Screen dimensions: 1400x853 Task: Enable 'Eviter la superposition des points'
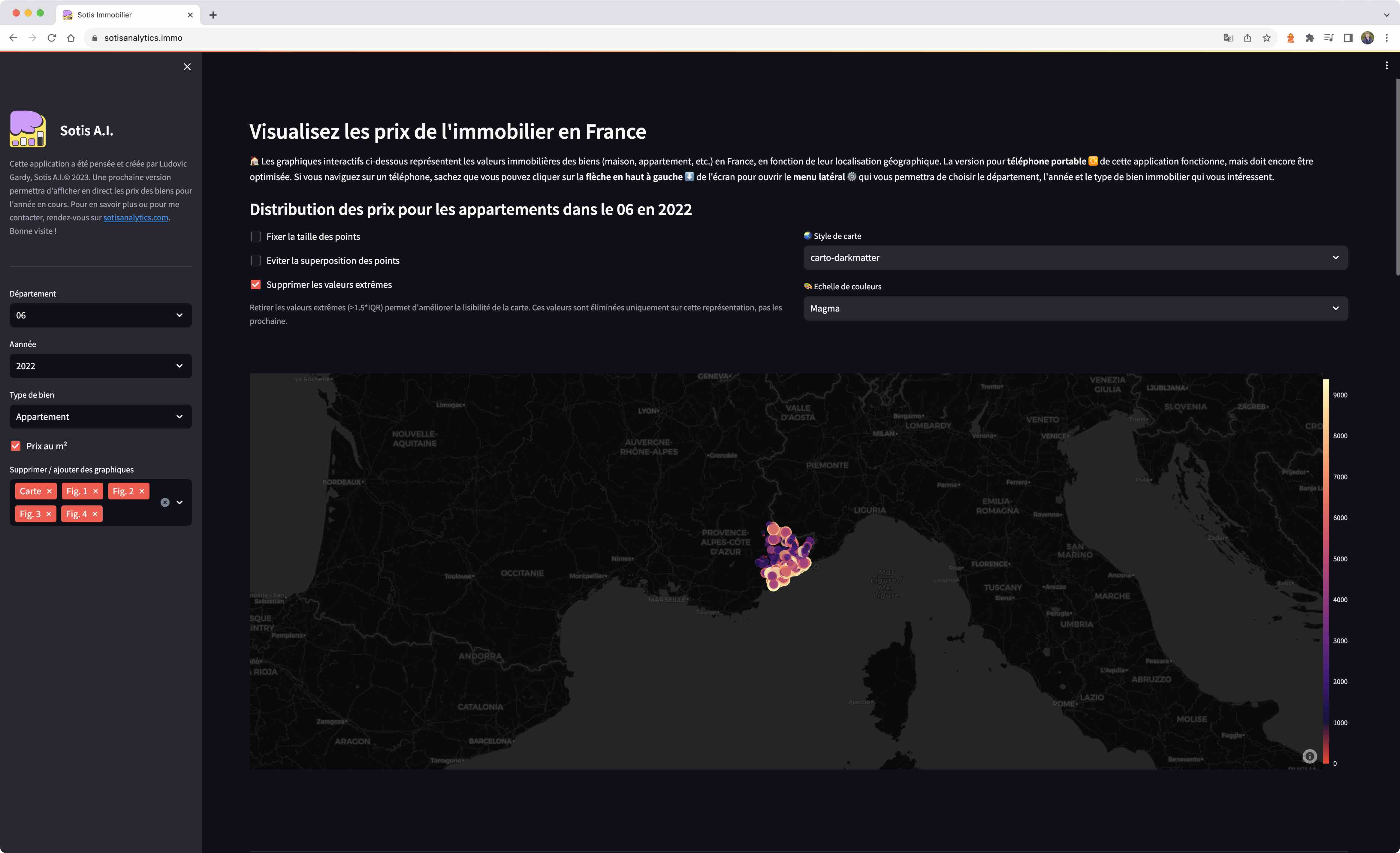tap(256, 260)
